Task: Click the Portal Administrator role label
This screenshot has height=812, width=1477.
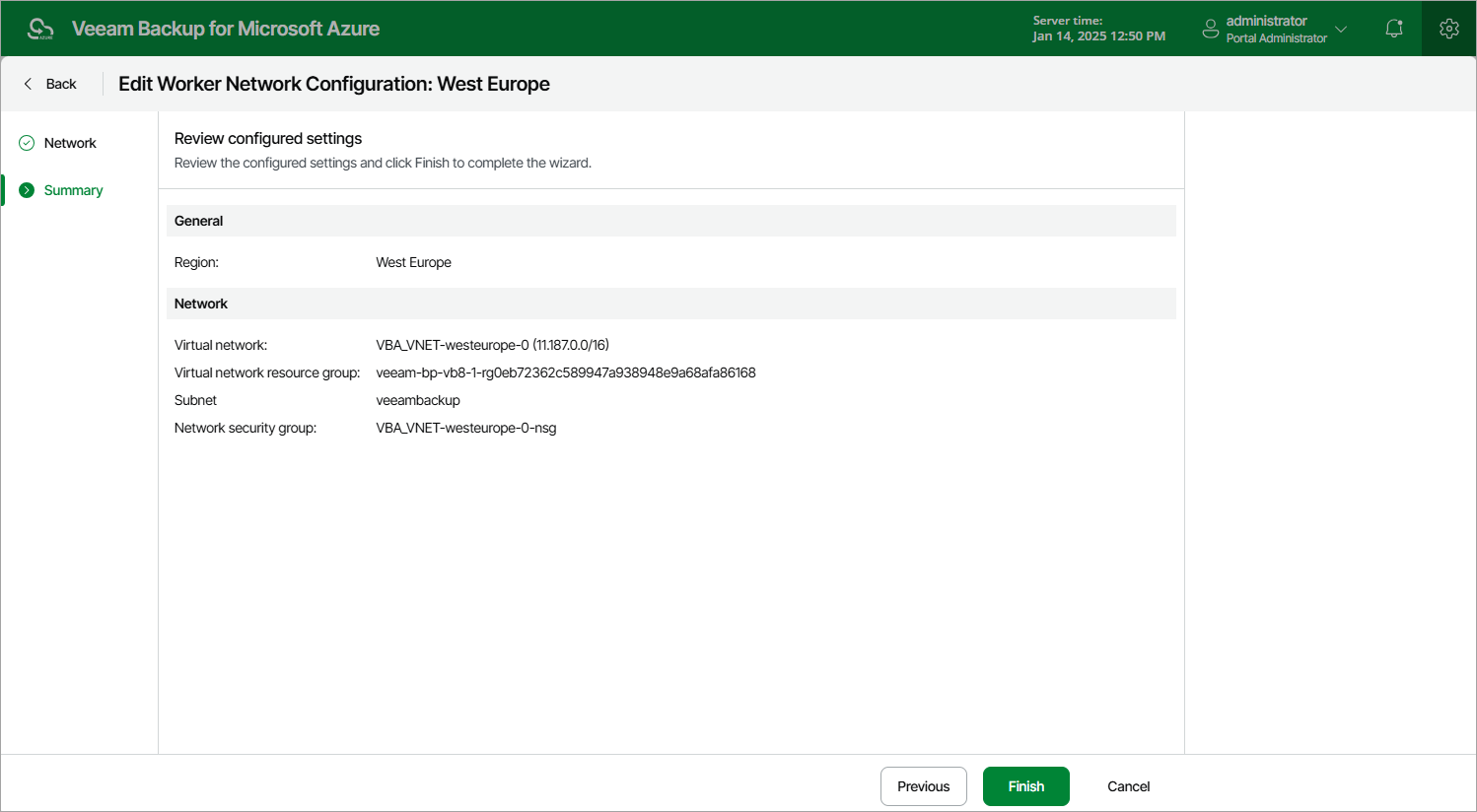Action: tap(1277, 38)
